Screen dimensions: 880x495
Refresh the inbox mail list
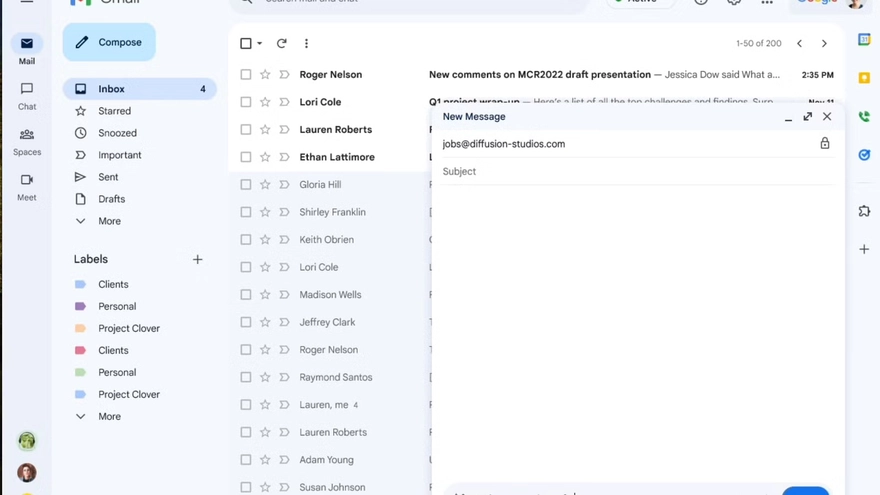point(282,44)
